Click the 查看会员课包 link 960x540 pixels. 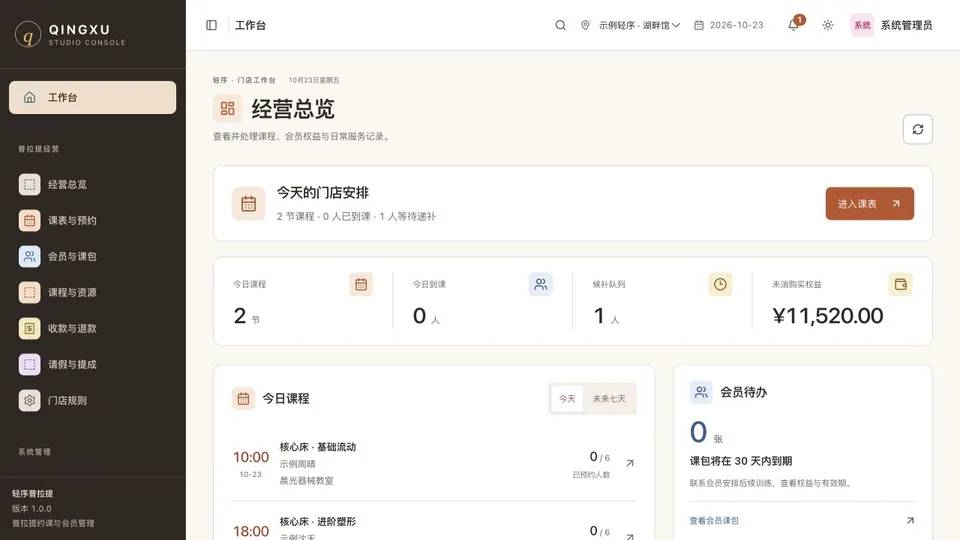click(x=714, y=520)
